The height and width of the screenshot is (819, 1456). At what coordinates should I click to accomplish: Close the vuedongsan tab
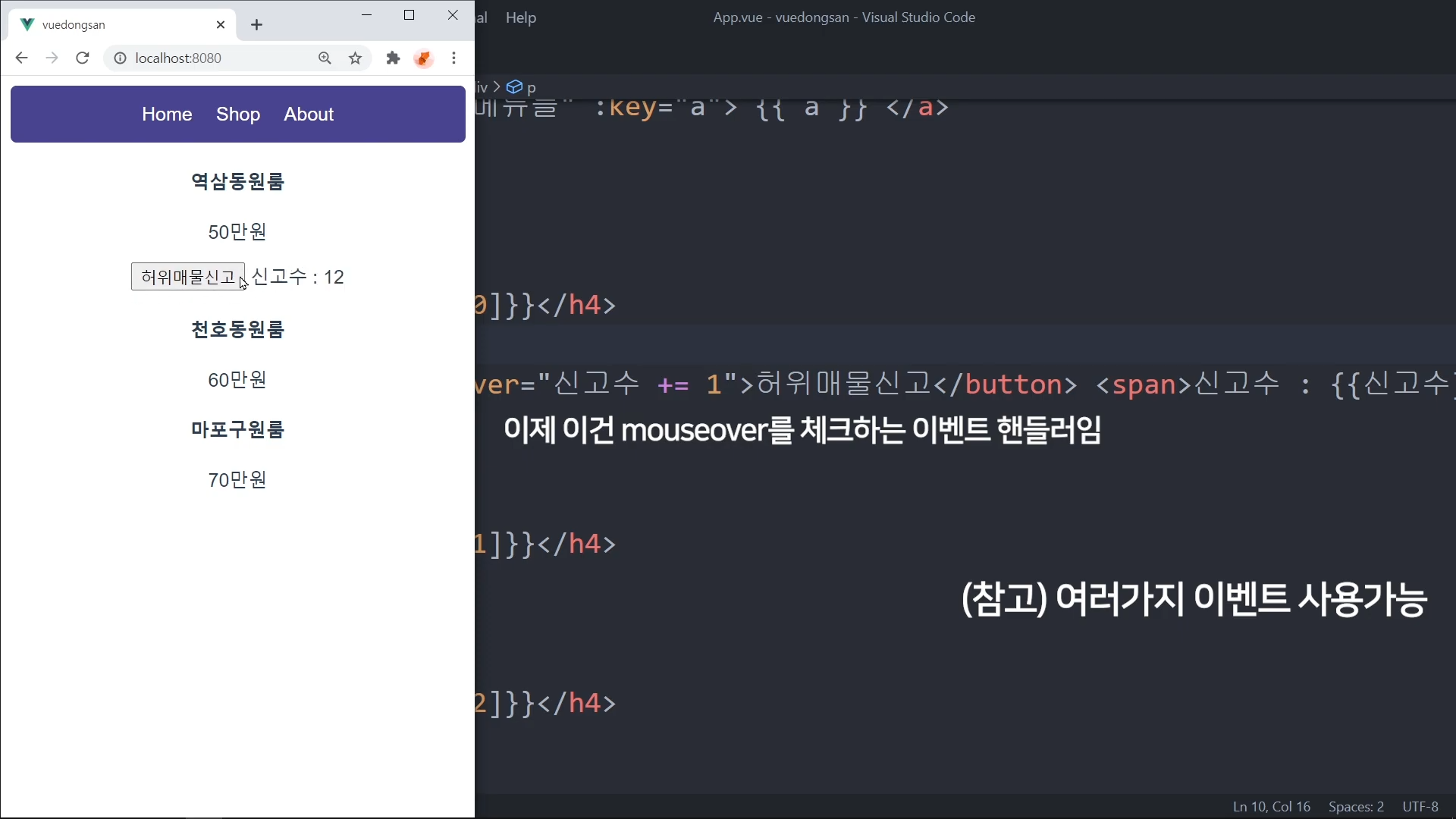[x=221, y=25]
